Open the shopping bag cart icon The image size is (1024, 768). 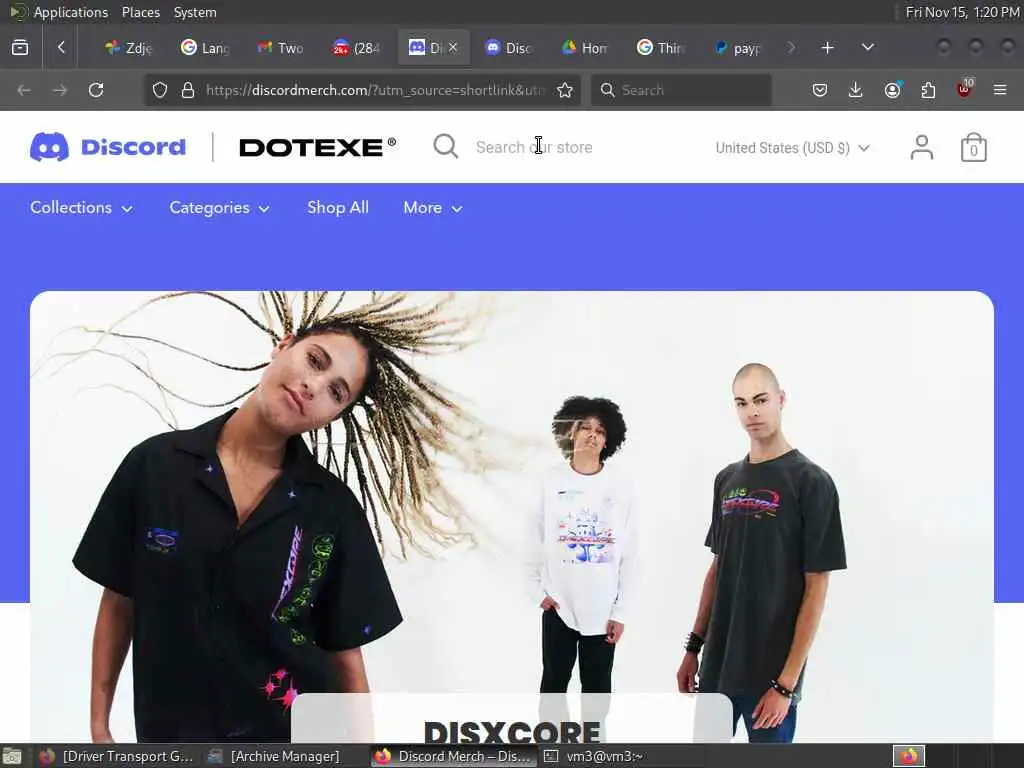click(973, 147)
